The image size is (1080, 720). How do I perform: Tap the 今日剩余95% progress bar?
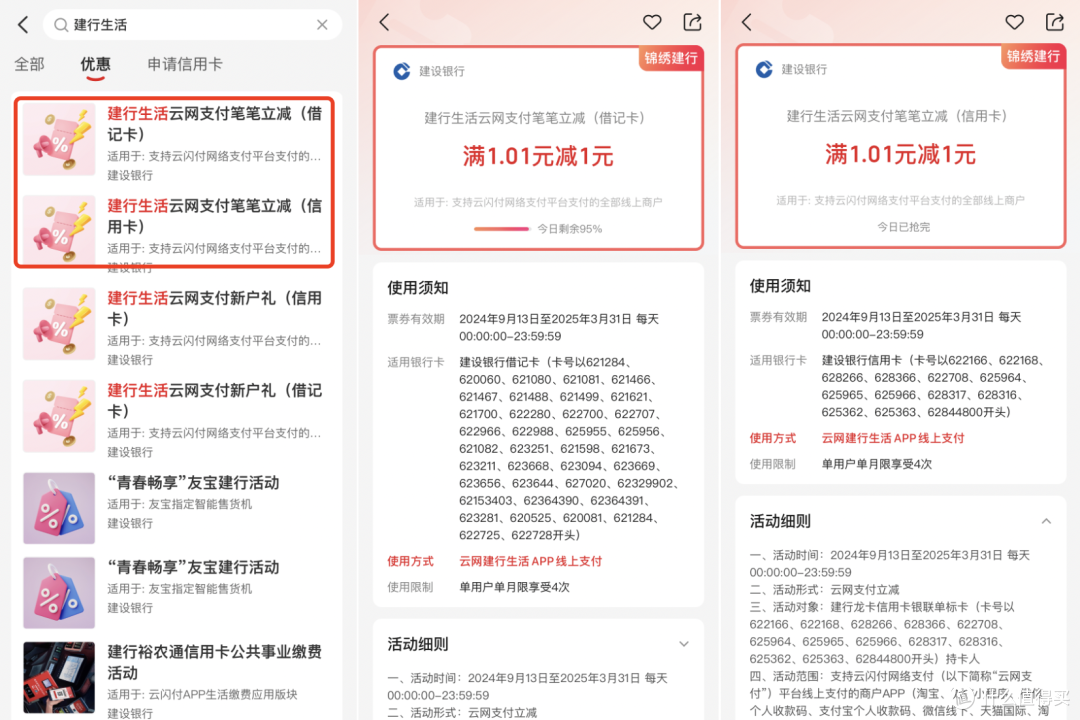coord(501,229)
